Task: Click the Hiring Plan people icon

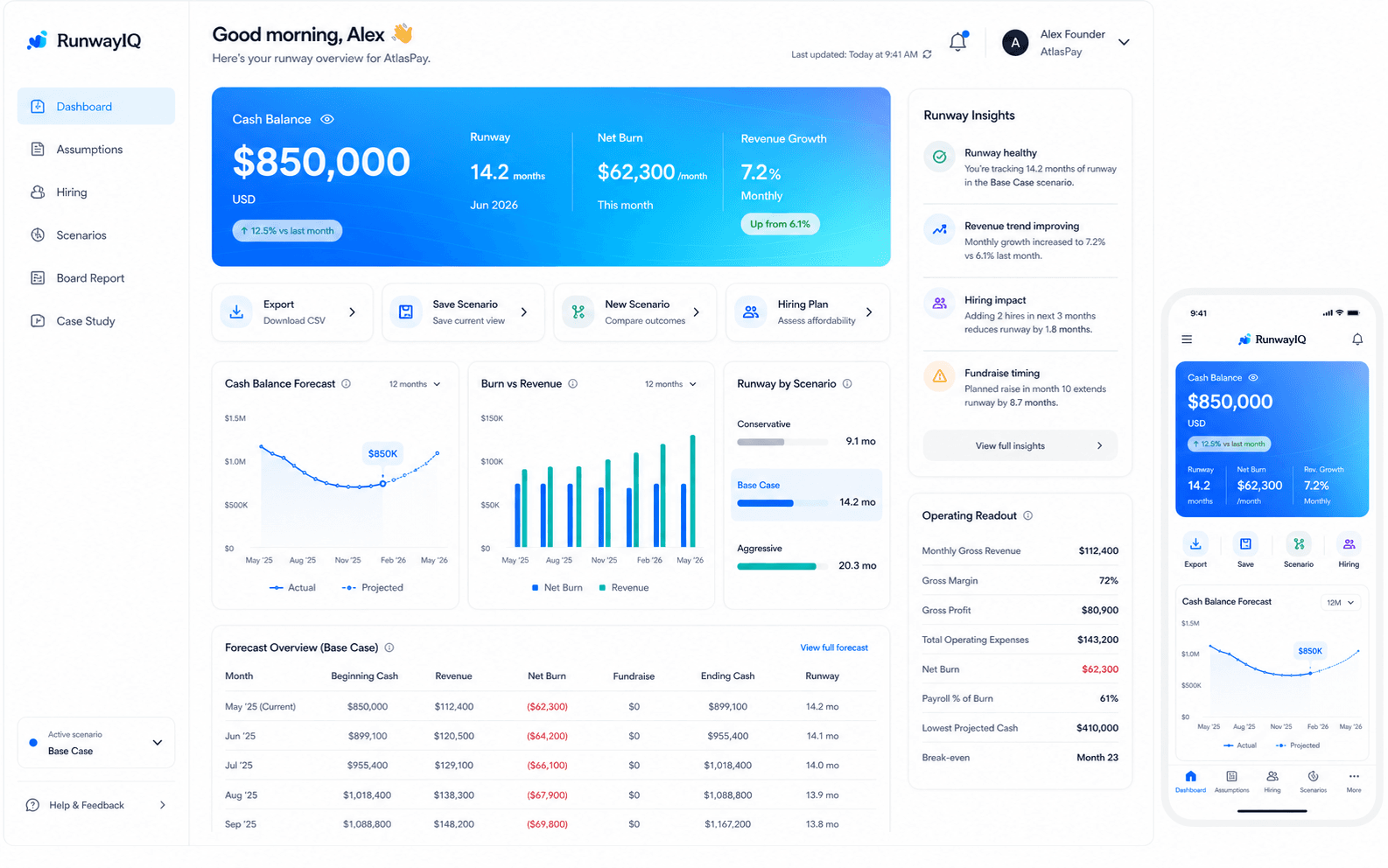Action: click(x=751, y=311)
